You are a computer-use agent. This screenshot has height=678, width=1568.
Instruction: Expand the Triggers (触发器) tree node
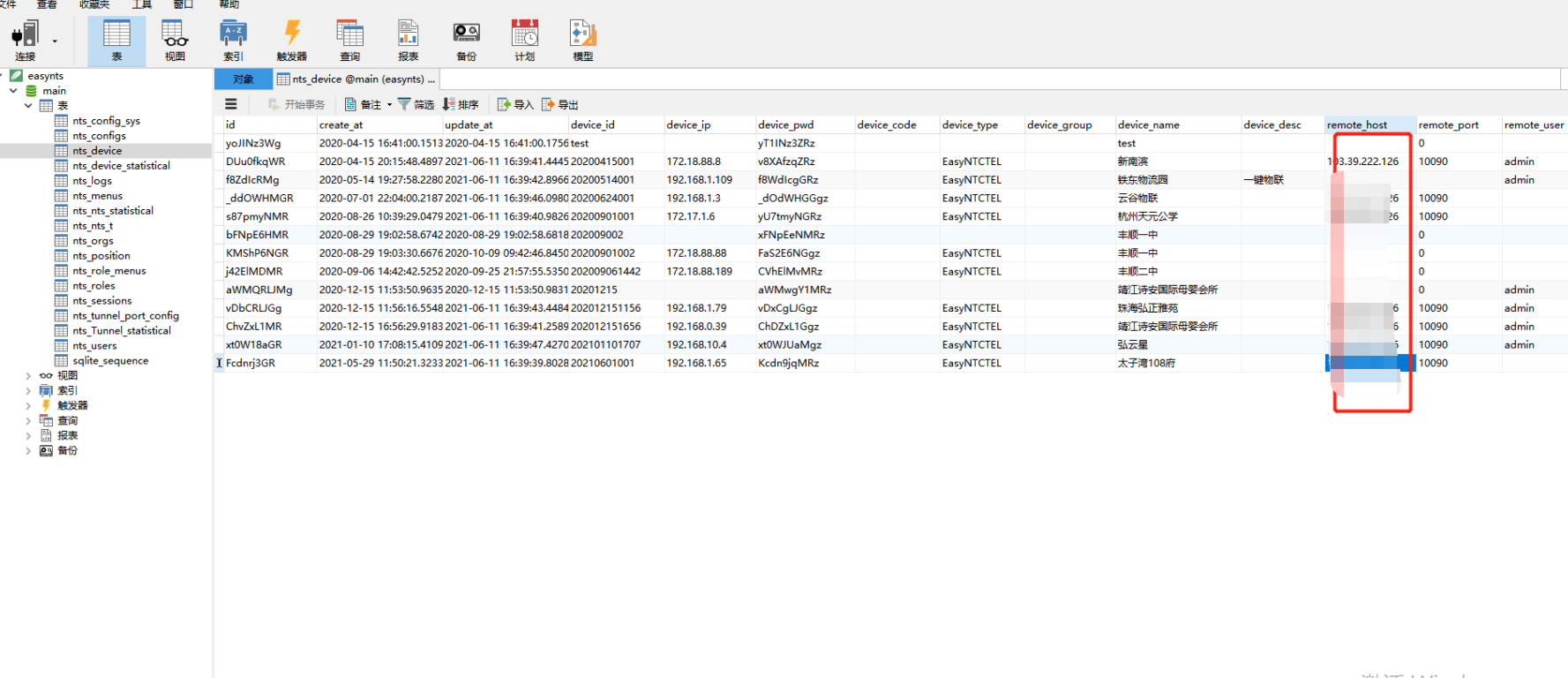(x=28, y=405)
